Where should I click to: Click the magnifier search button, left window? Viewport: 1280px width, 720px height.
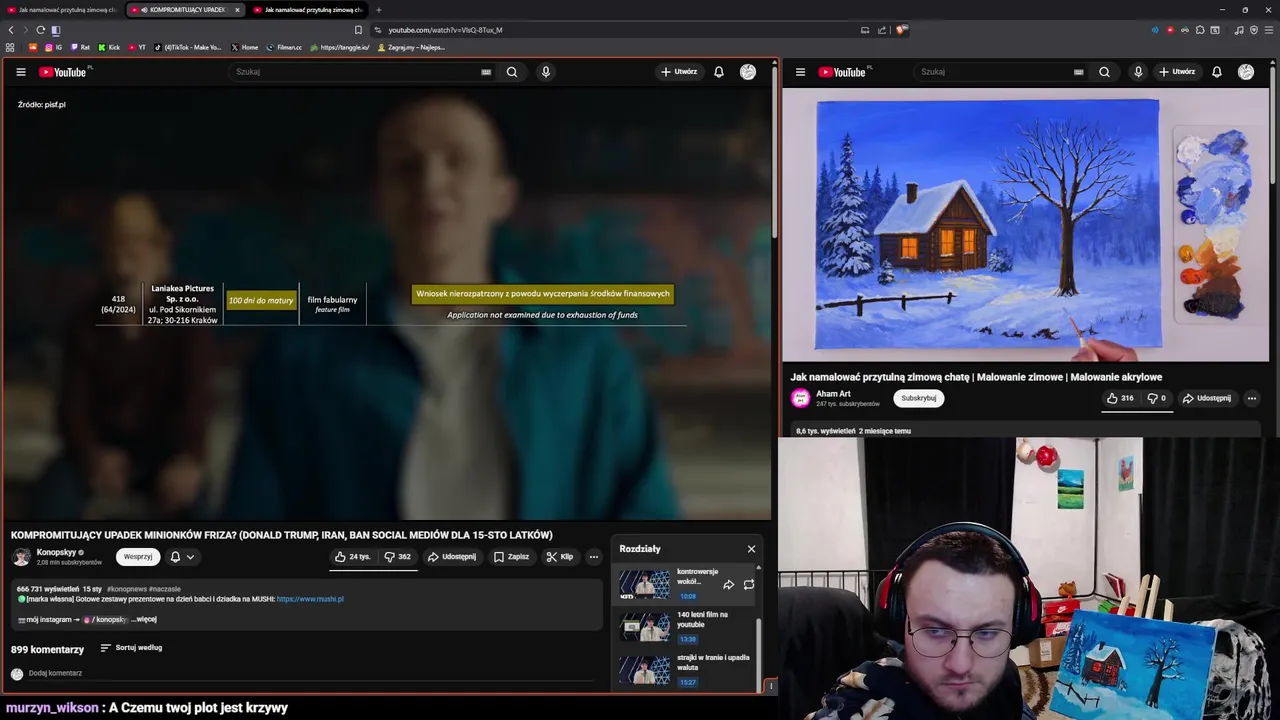click(512, 72)
